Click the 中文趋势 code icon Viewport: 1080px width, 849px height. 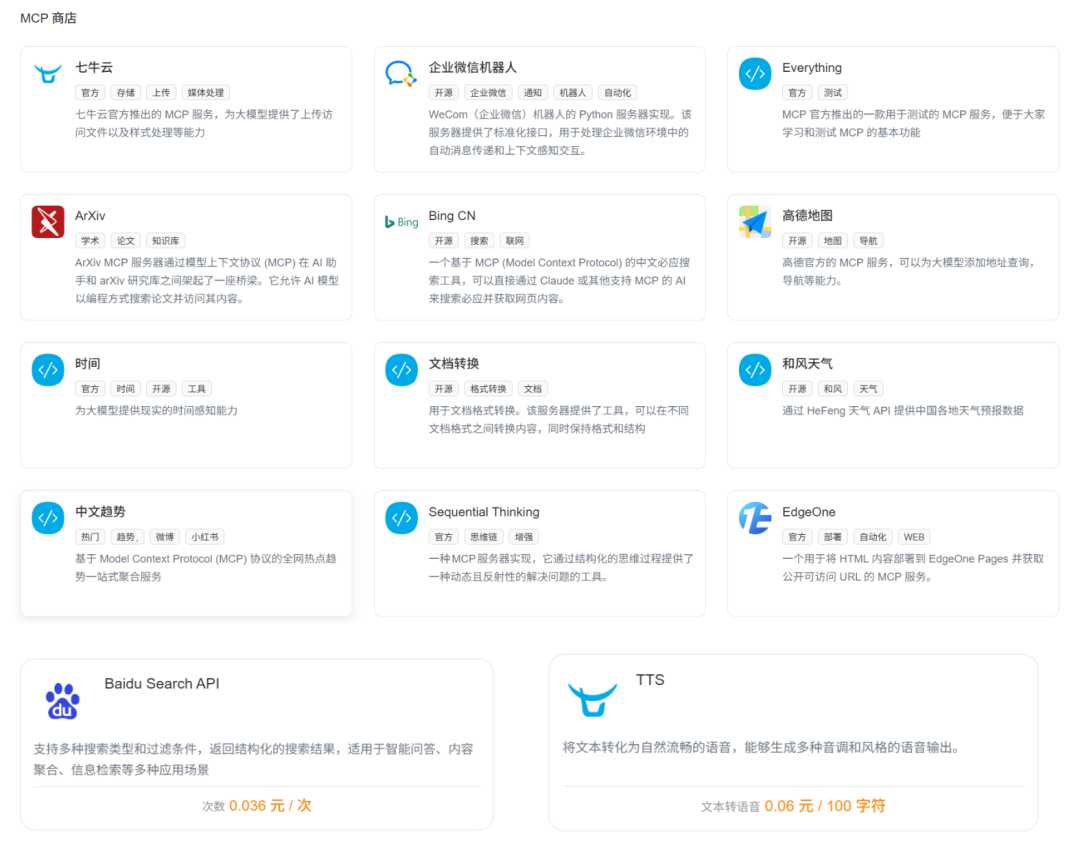pos(48,518)
